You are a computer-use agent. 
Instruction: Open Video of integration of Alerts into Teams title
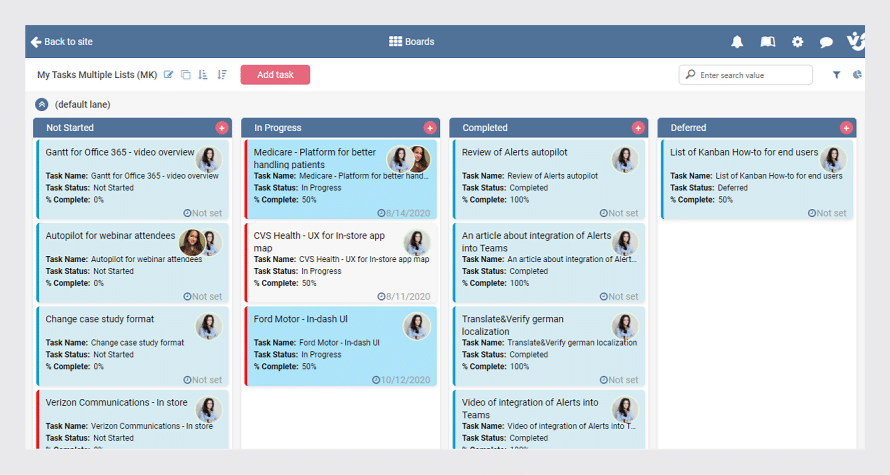pos(530,409)
